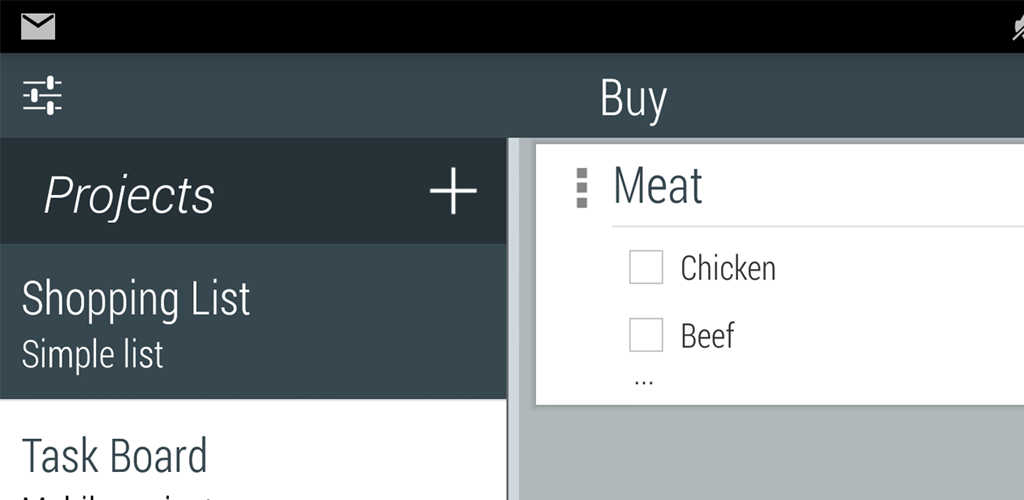Click the separator line under Meat
The height and width of the screenshot is (500, 1024).
pyautogui.click(x=815, y=227)
